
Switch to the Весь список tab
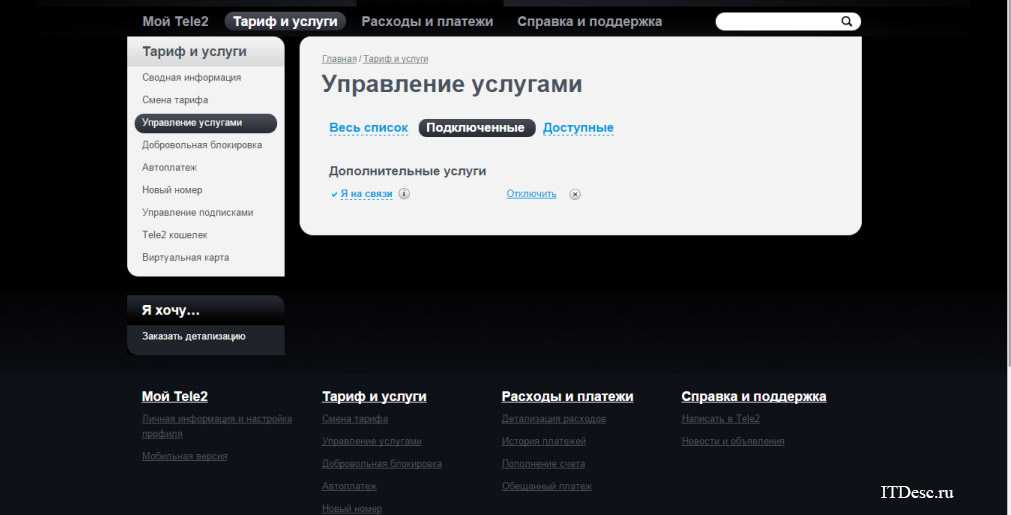coord(369,128)
